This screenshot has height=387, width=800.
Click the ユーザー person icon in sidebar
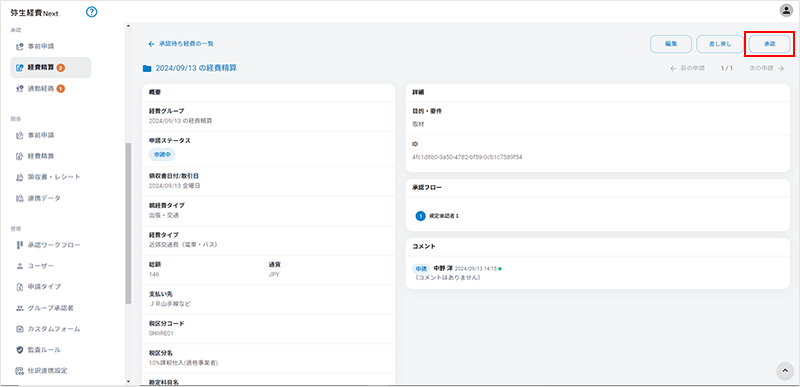[20, 266]
